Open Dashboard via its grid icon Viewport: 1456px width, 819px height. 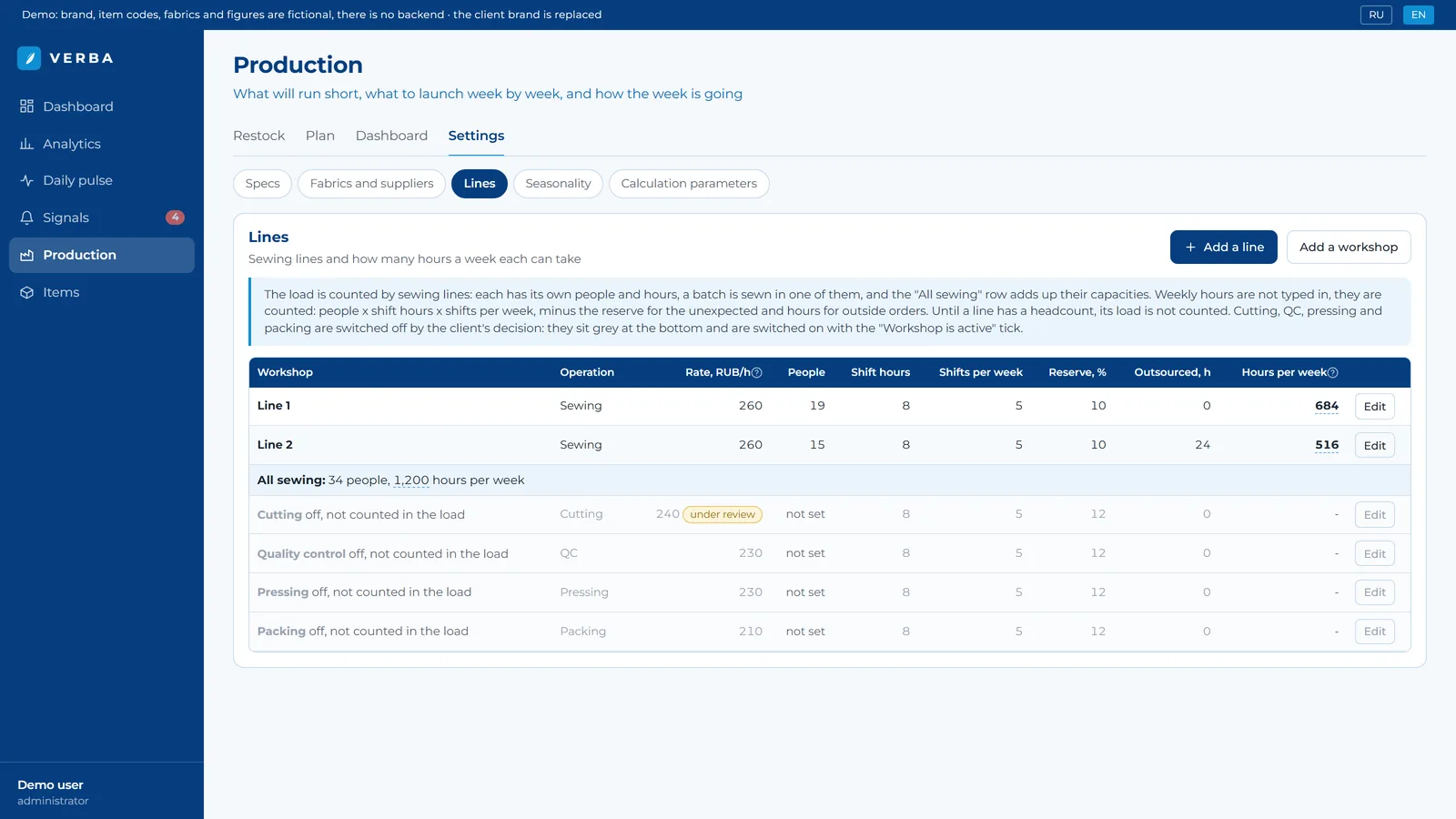pos(26,106)
